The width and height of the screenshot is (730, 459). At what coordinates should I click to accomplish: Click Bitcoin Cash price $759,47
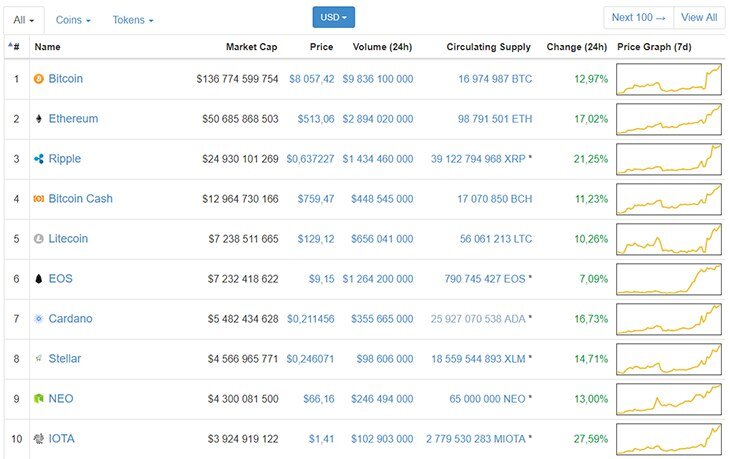click(x=316, y=199)
